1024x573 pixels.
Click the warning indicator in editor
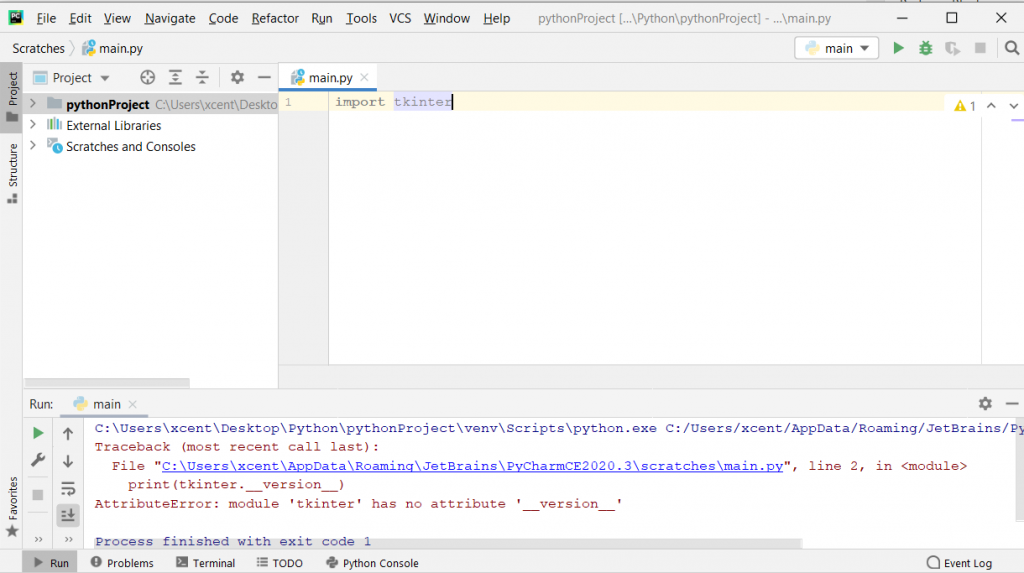tap(965, 106)
